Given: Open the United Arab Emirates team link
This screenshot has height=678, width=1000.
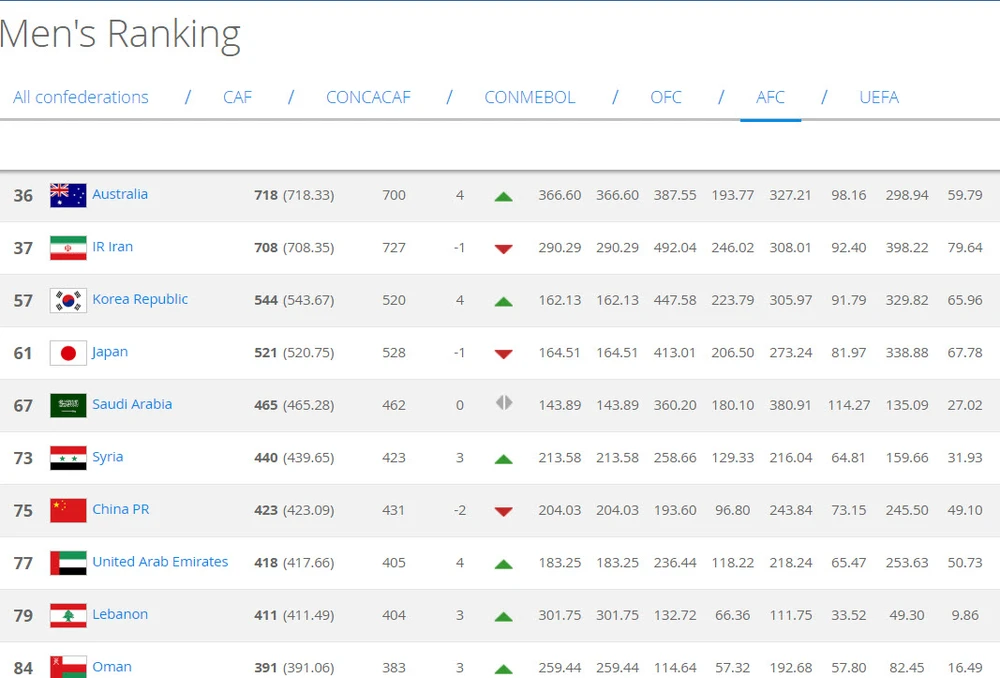Looking at the screenshot, I should 160,562.
